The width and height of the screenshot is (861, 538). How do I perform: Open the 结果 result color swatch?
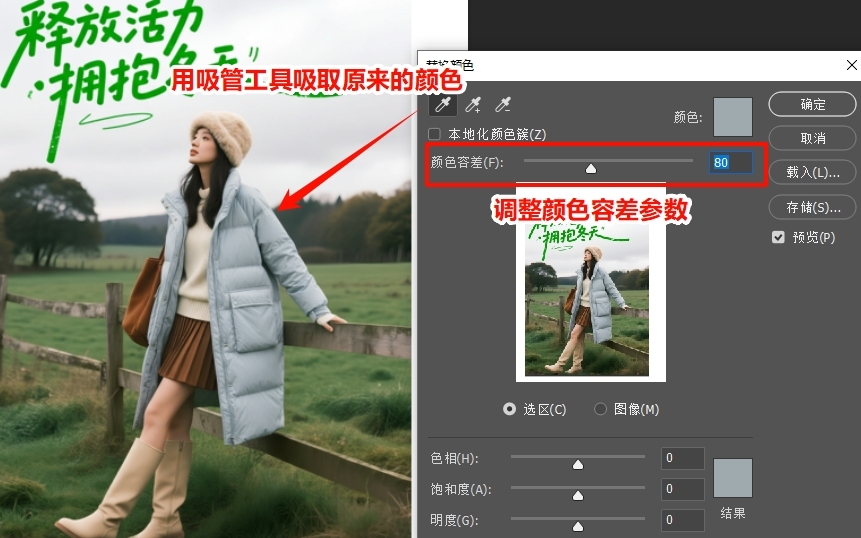pyautogui.click(x=733, y=478)
